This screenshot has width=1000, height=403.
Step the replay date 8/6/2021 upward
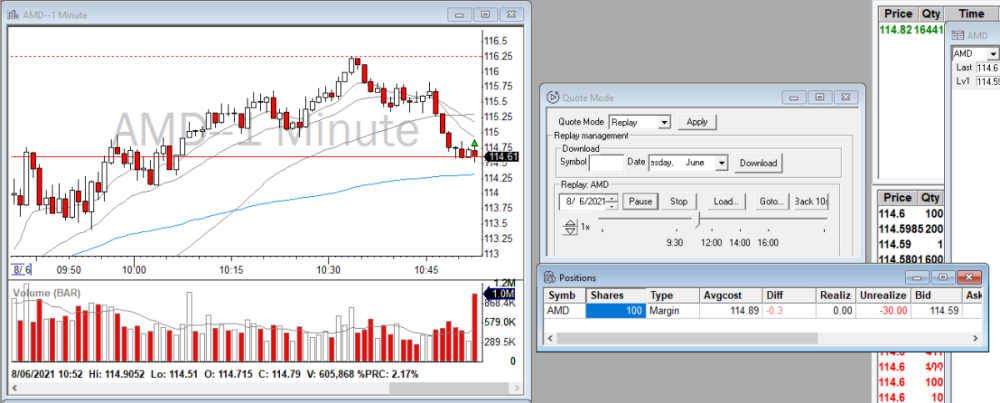pyautogui.click(x=612, y=198)
